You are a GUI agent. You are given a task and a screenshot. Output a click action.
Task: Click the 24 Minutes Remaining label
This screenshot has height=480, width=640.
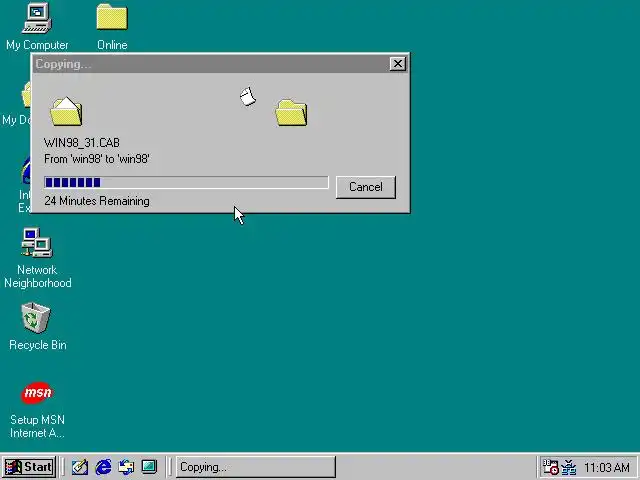tap(97, 201)
